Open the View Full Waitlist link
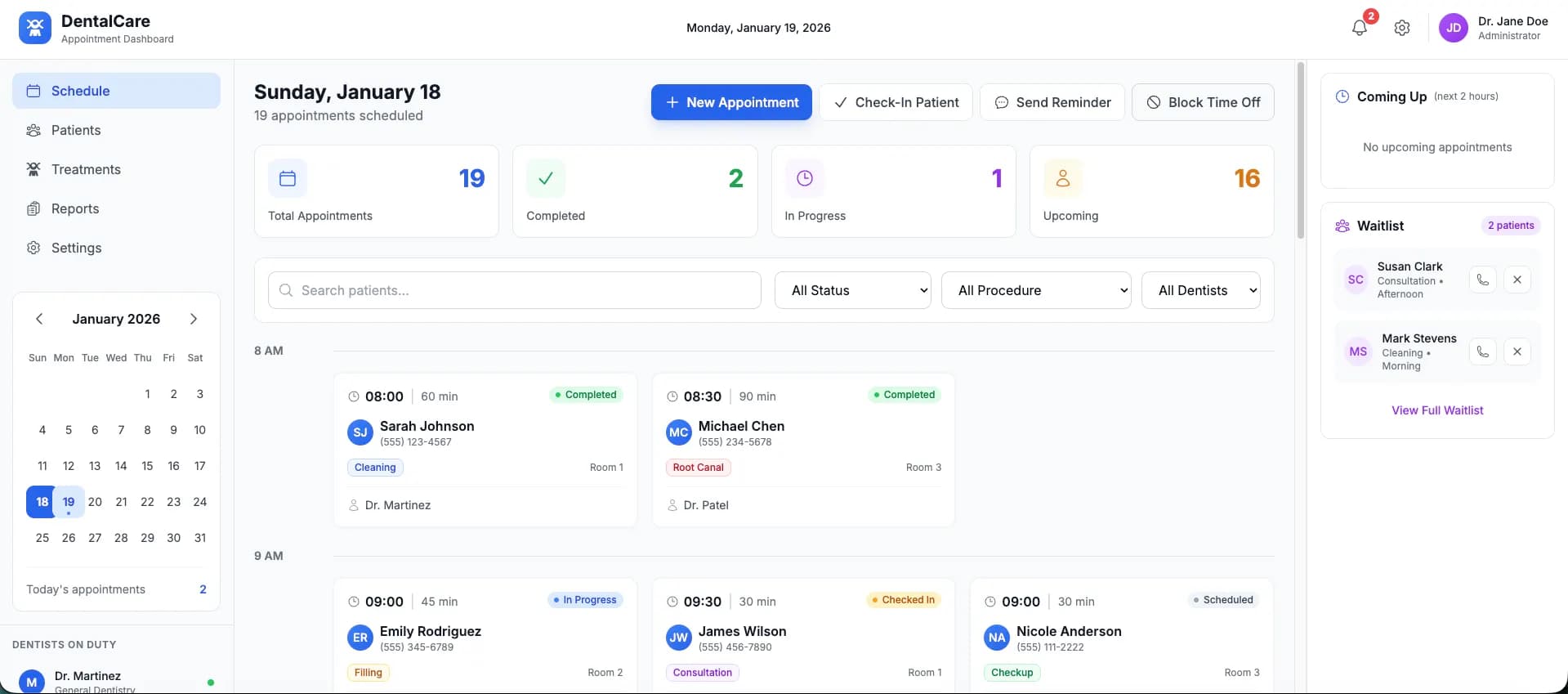The height and width of the screenshot is (694, 1568). pos(1437,410)
